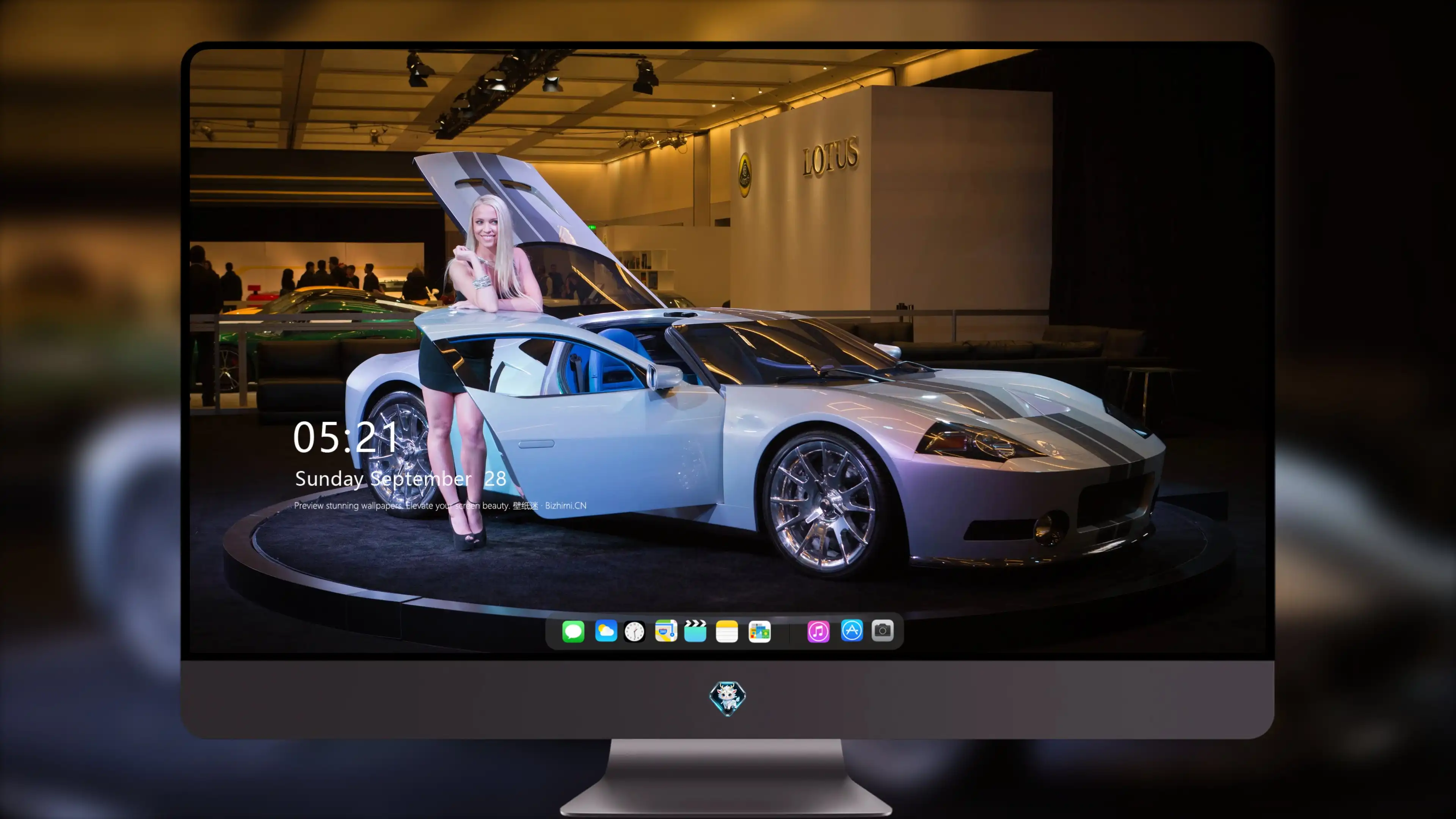Open the App Store icon in the dock

point(852,630)
